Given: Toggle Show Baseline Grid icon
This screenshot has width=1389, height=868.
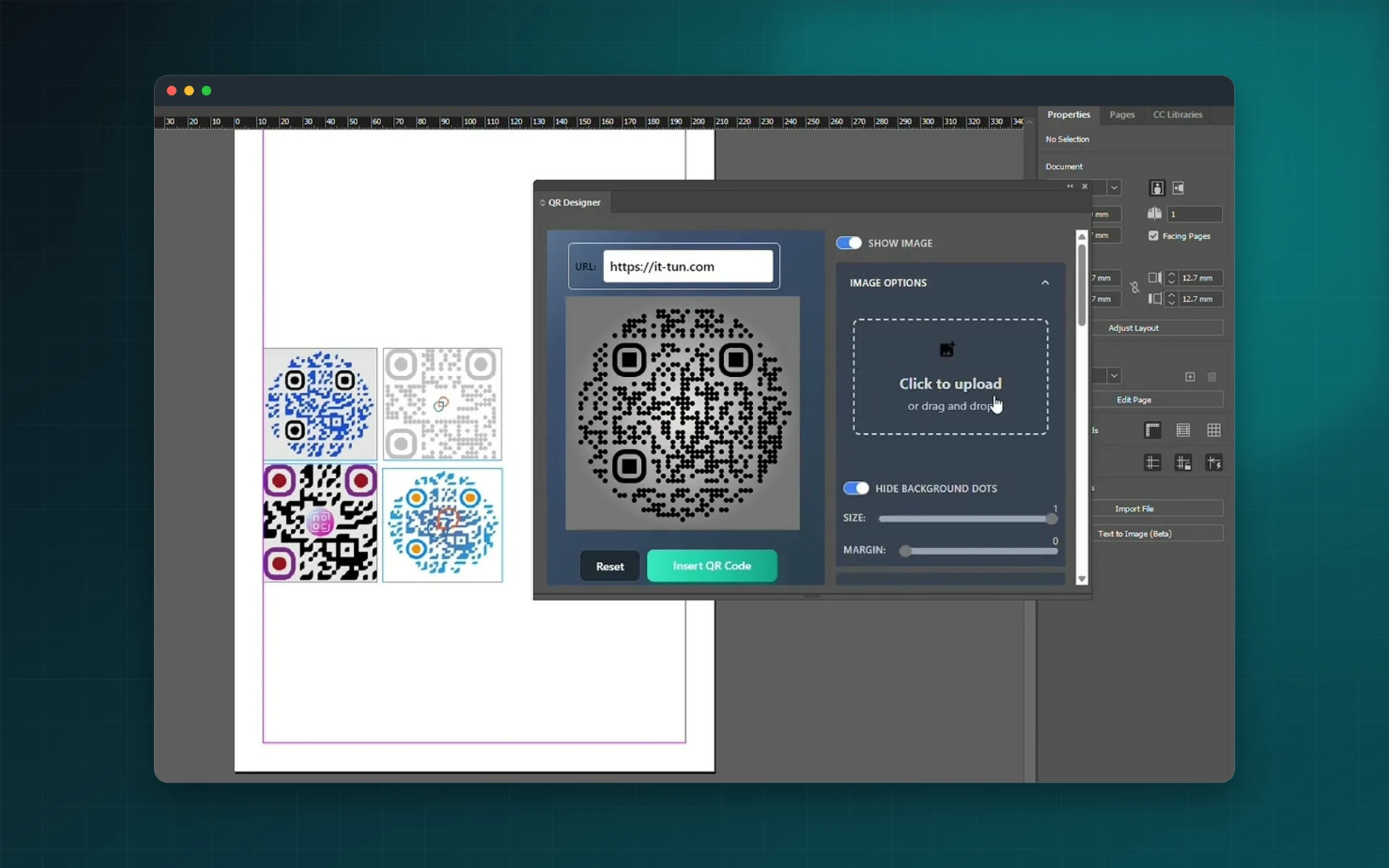Looking at the screenshot, I should click(1183, 430).
